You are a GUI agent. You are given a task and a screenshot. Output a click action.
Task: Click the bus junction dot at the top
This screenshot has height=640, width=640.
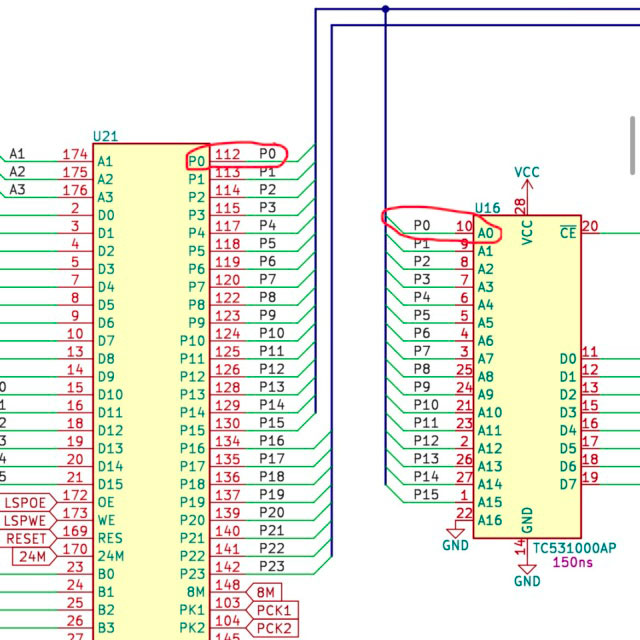385,9
